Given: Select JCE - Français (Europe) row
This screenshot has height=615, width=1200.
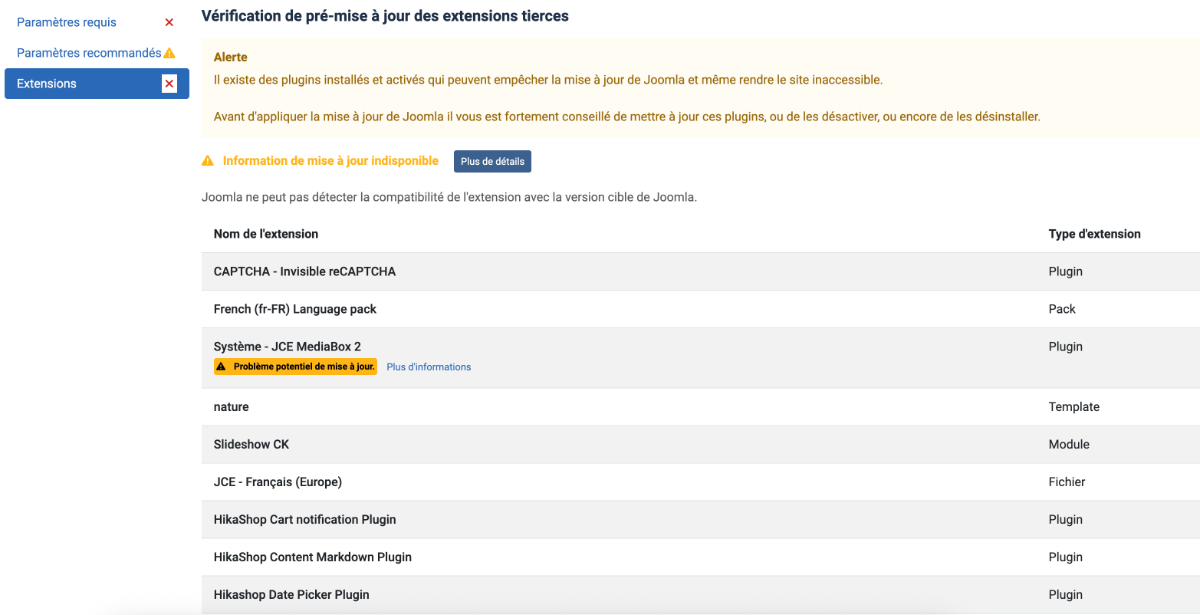Looking at the screenshot, I should tap(278, 482).
